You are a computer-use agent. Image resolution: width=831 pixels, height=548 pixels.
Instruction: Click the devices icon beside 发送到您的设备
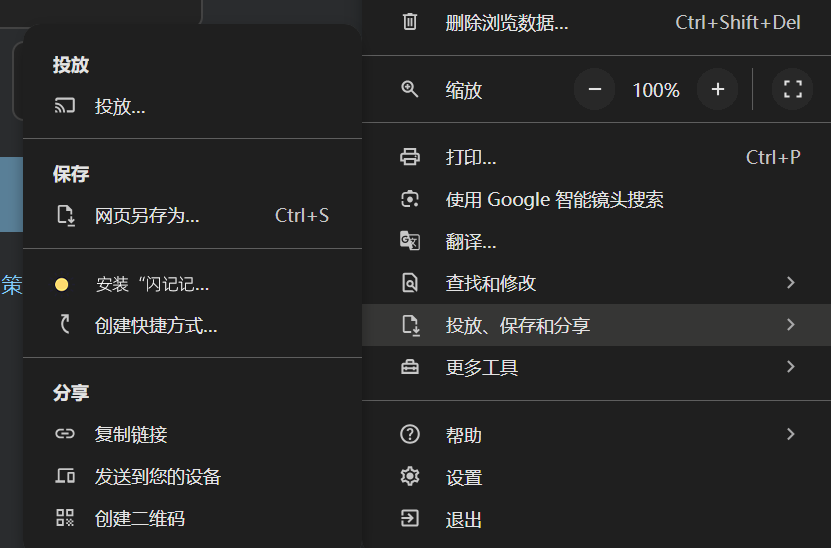[65, 477]
